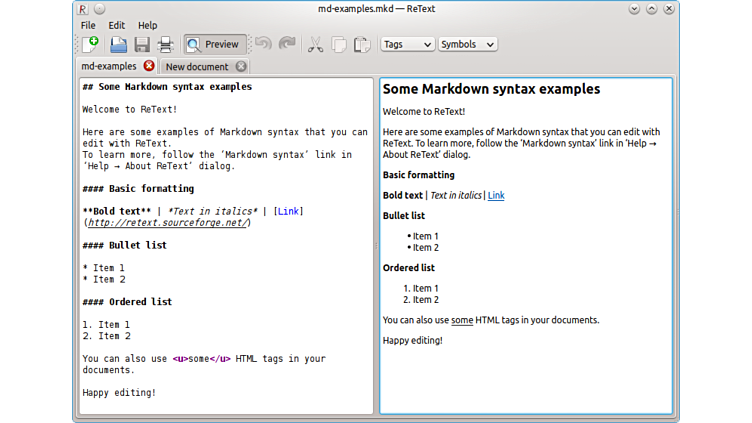Copy selection using copy icon
The width and height of the screenshot is (752, 423).
339,44
